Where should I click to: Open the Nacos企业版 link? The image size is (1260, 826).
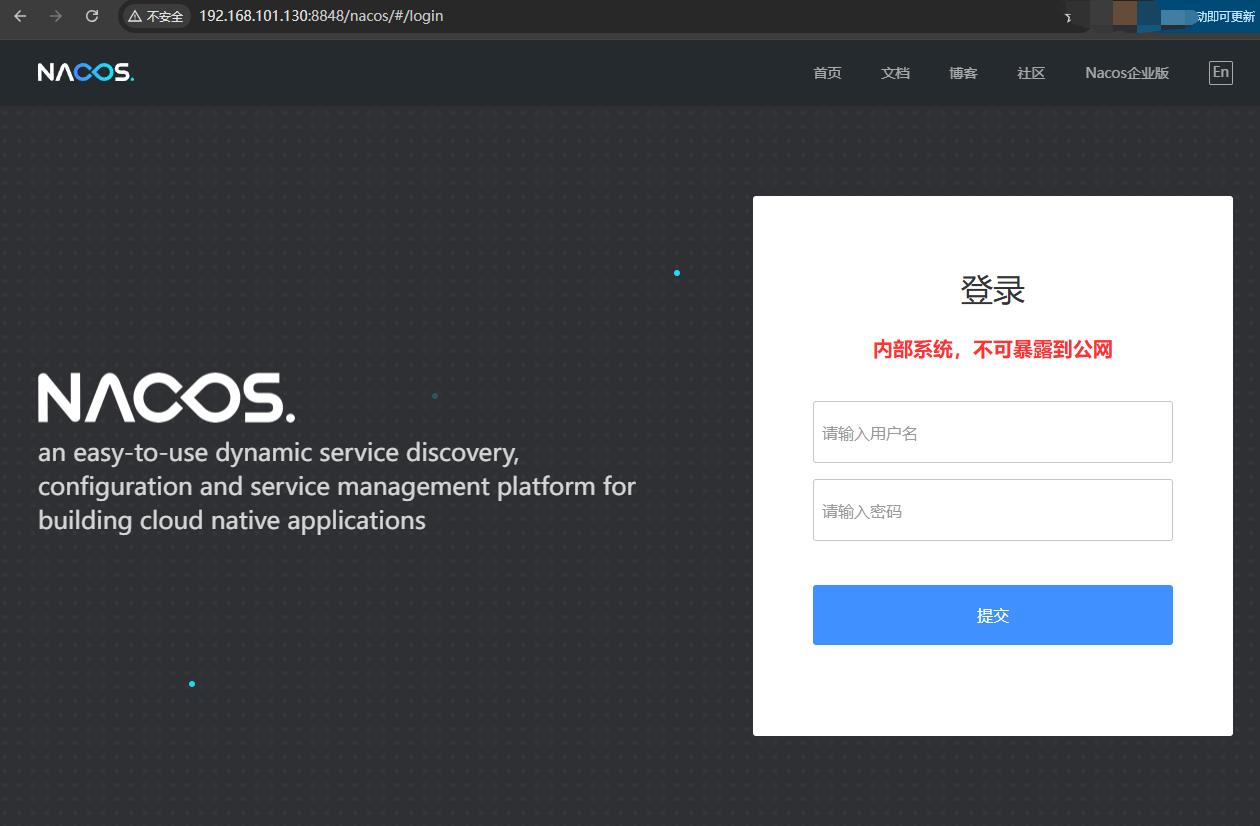pyautogui.click(x=1127, y=72)
